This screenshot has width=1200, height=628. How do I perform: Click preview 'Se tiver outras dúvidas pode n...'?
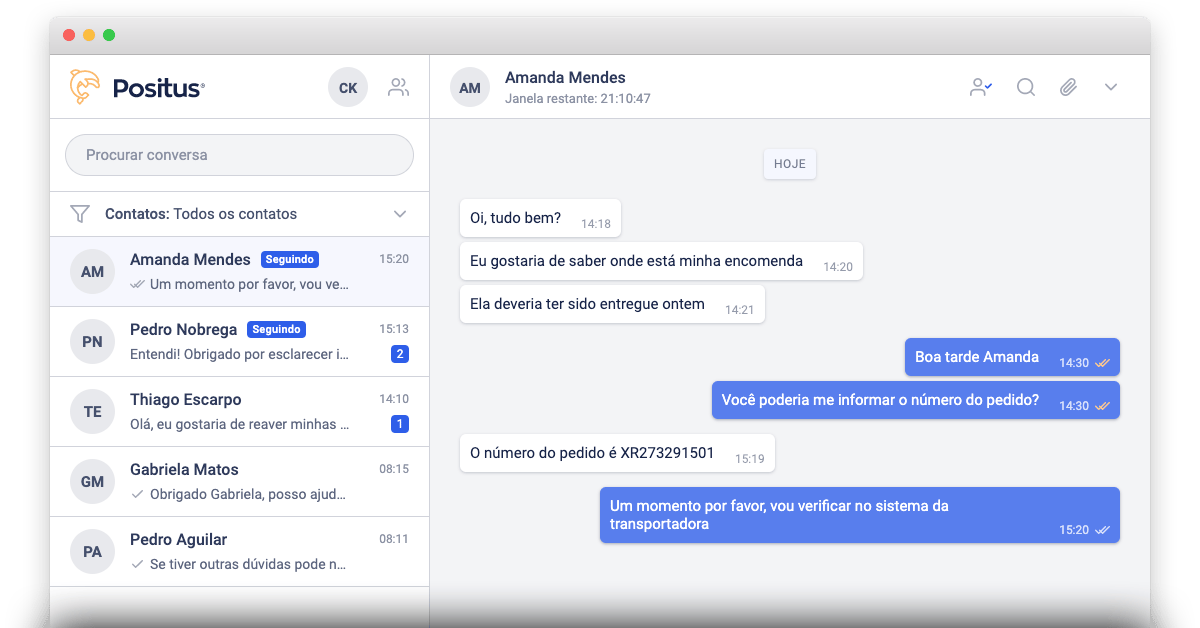(x=247, y=564)
